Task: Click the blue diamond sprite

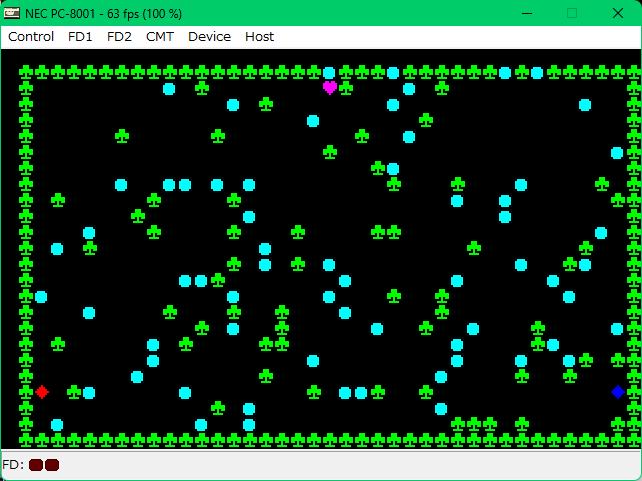Action: pyautogui.click(x=618, y=392)
